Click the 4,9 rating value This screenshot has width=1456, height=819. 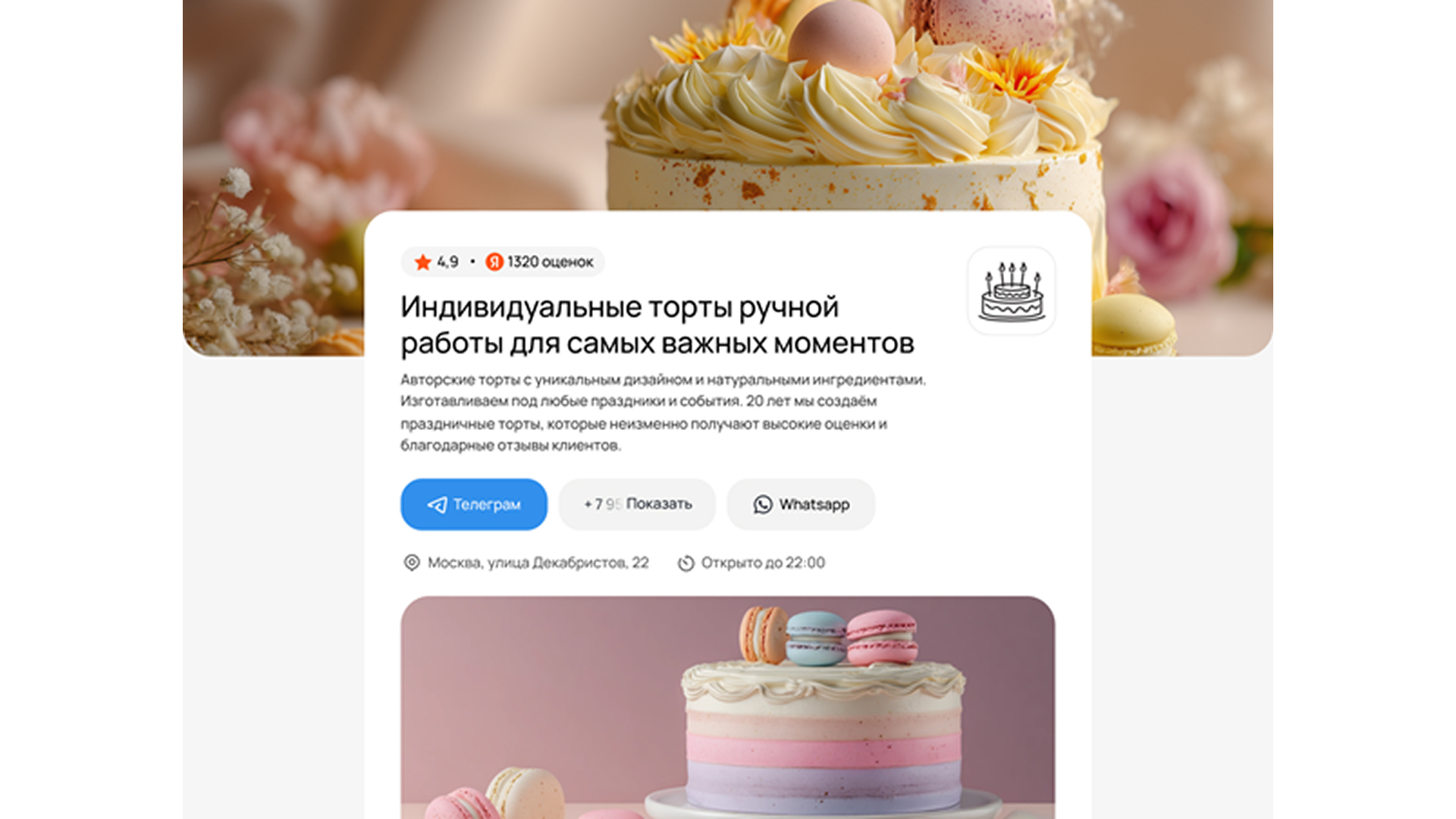[447, 262]
